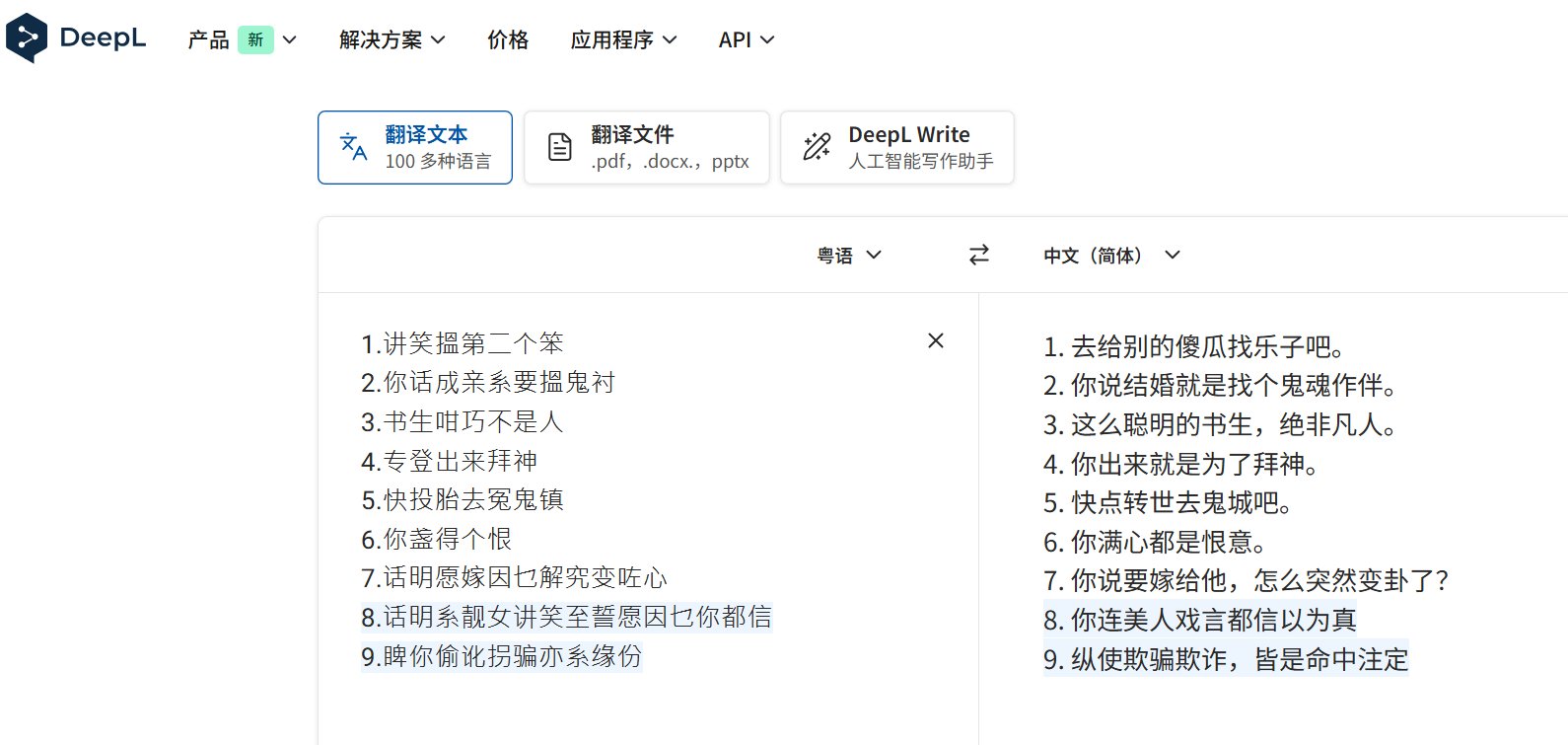Click the green 新 badge

click(255, 39)
